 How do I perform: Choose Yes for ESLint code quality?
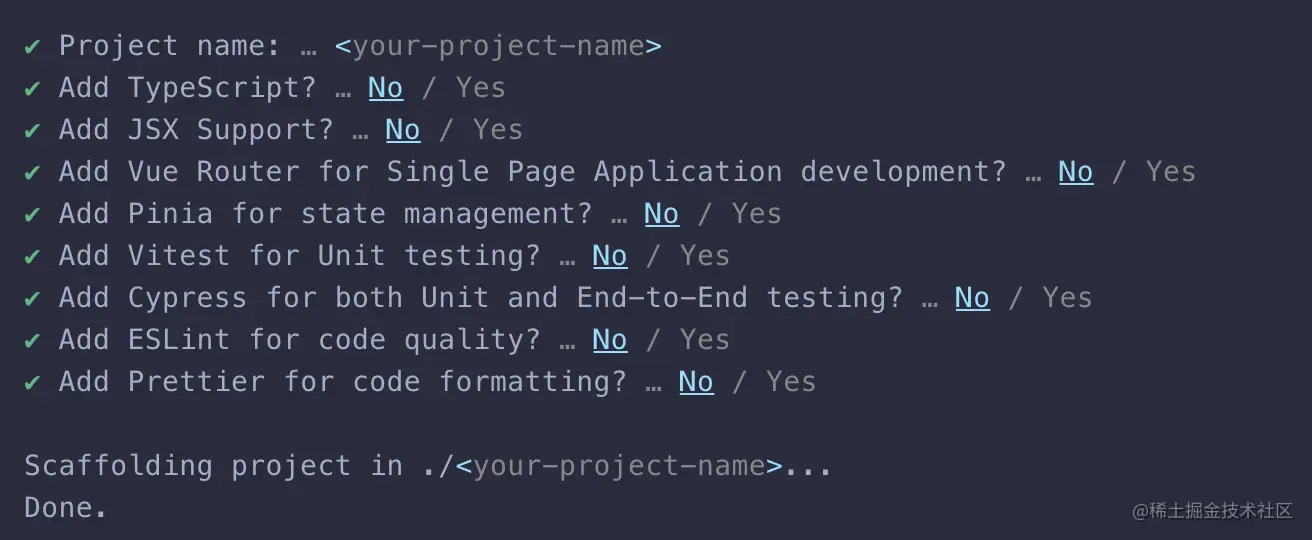click(x=705, y=340)
